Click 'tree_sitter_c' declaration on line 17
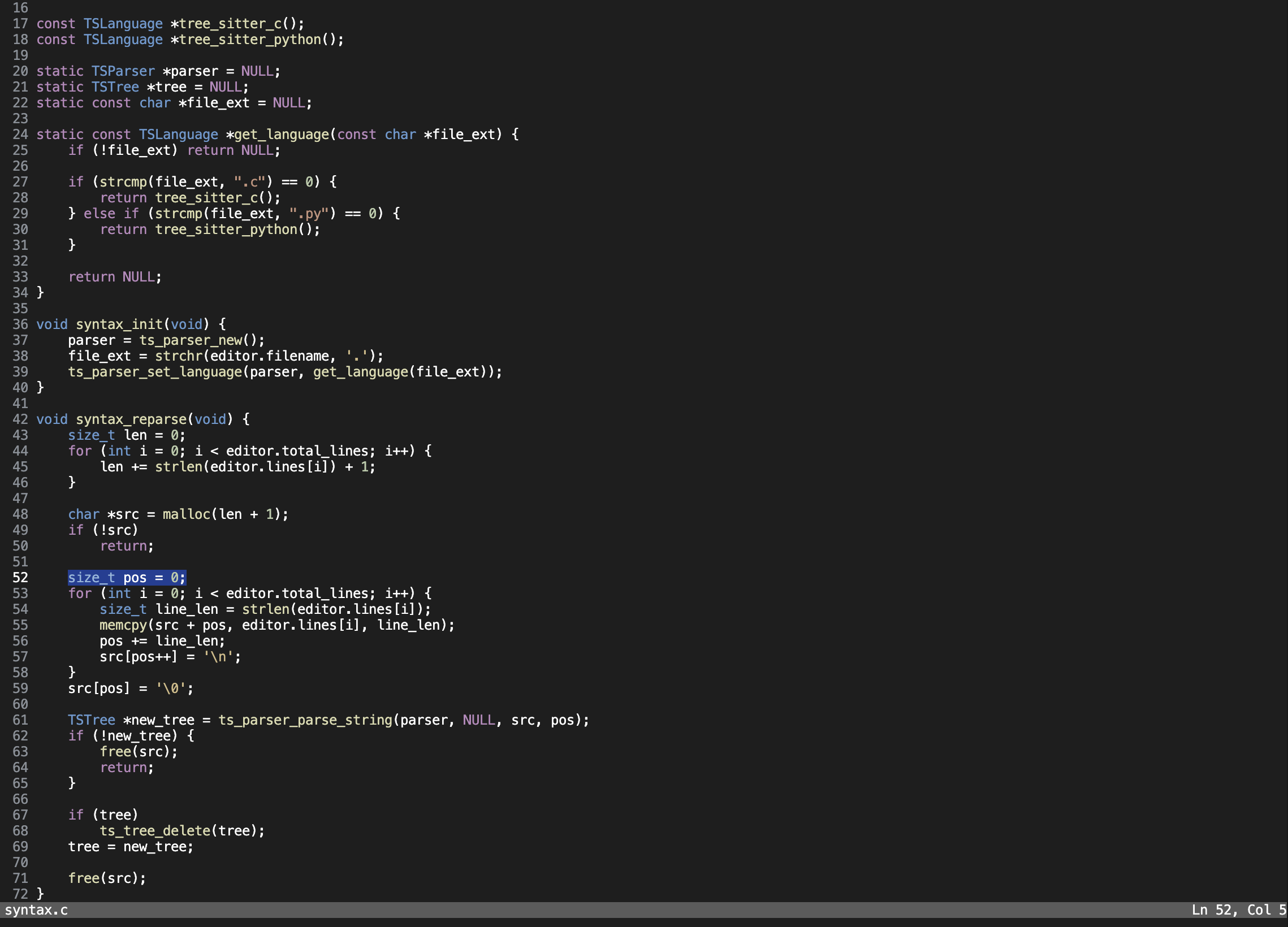This screenshot has width=1288, height=927. 230,24
